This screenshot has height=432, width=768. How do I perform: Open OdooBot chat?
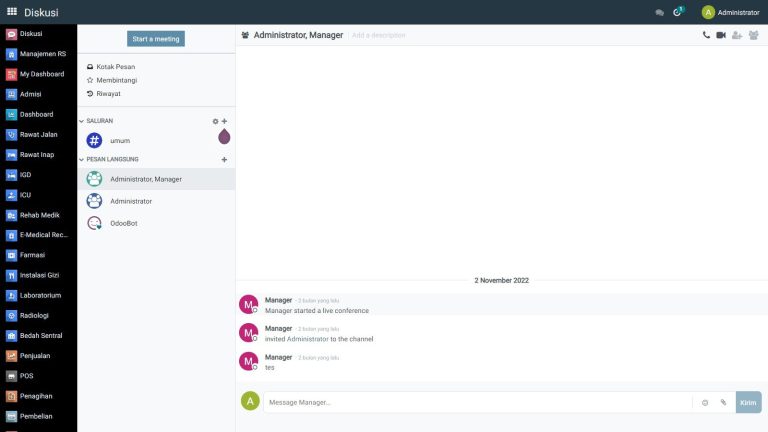(156, 223)
